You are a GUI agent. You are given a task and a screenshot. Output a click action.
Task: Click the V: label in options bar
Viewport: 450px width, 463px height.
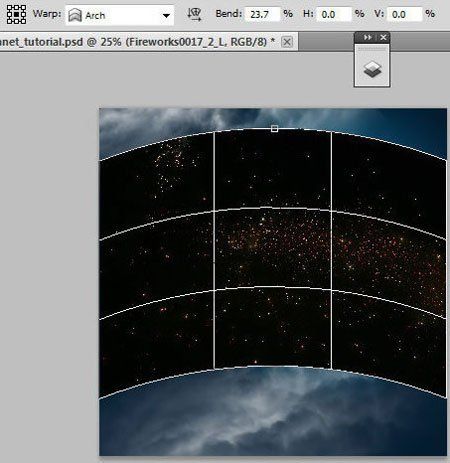(379, 14)
